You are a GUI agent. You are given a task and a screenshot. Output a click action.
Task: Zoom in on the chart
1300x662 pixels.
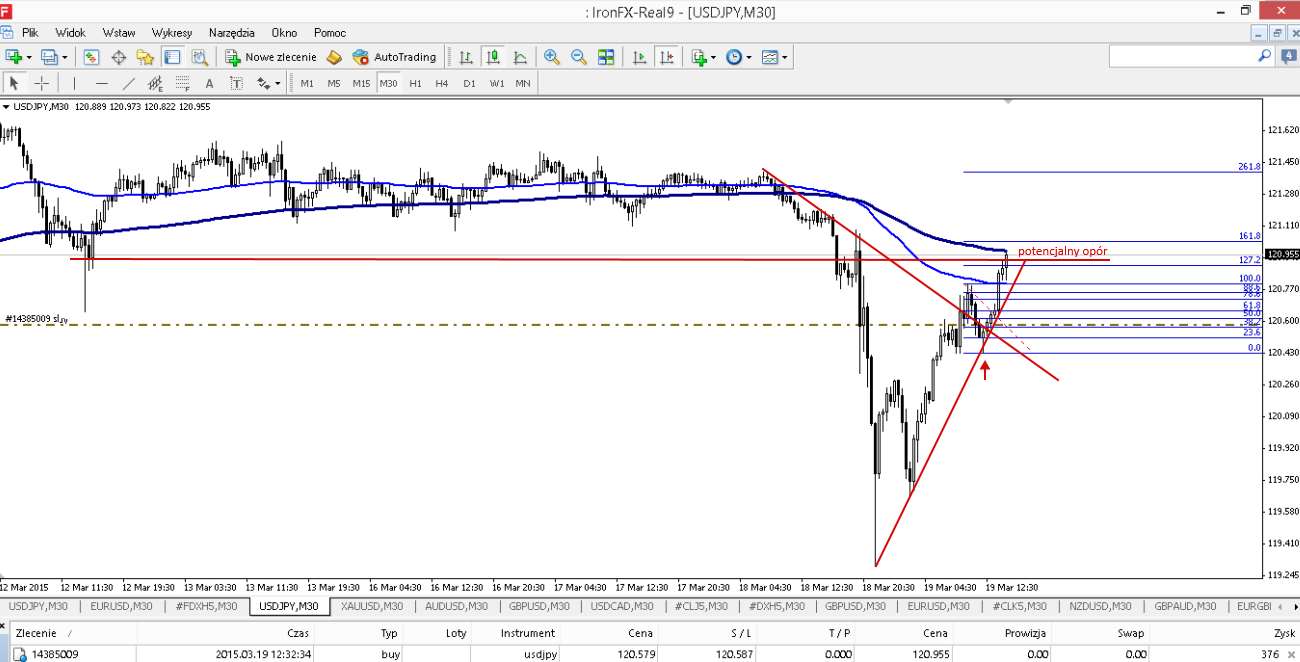551,57
